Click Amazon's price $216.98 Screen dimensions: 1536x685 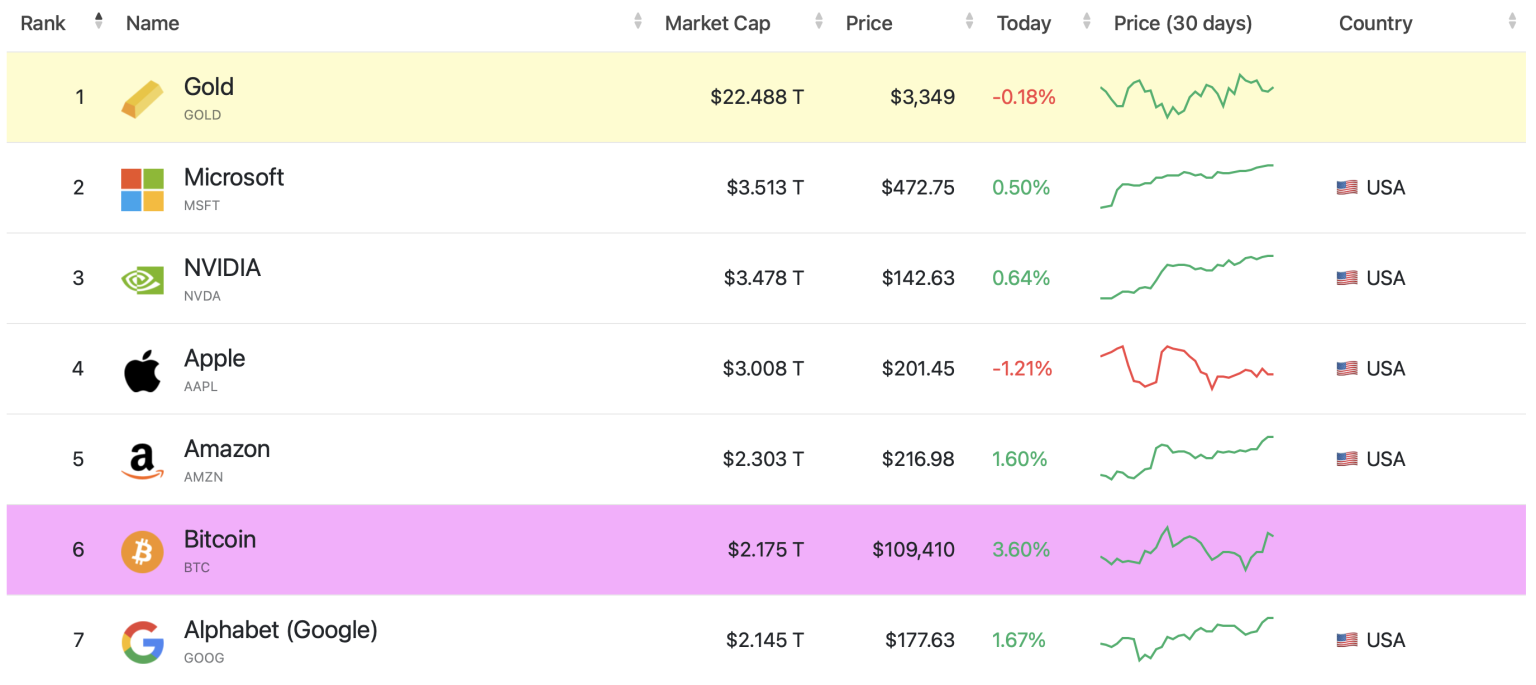tap(918, 459)
